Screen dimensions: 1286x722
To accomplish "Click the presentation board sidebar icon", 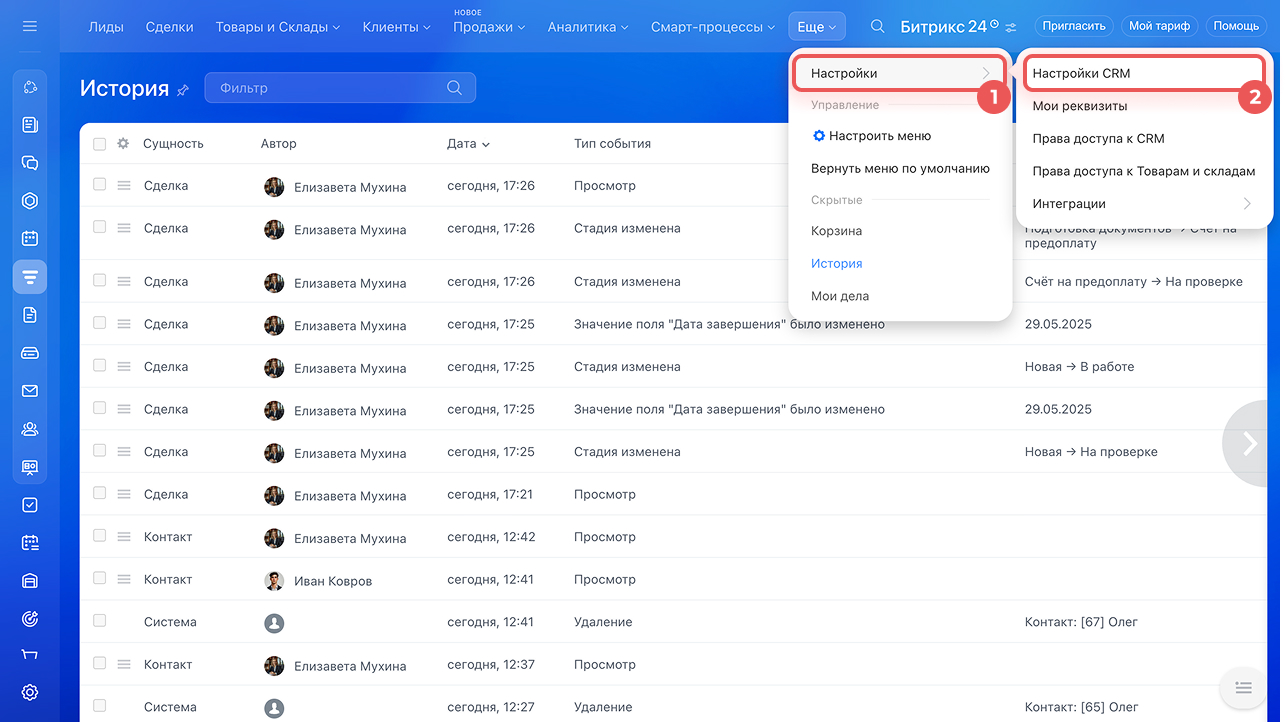I will 30,467.
